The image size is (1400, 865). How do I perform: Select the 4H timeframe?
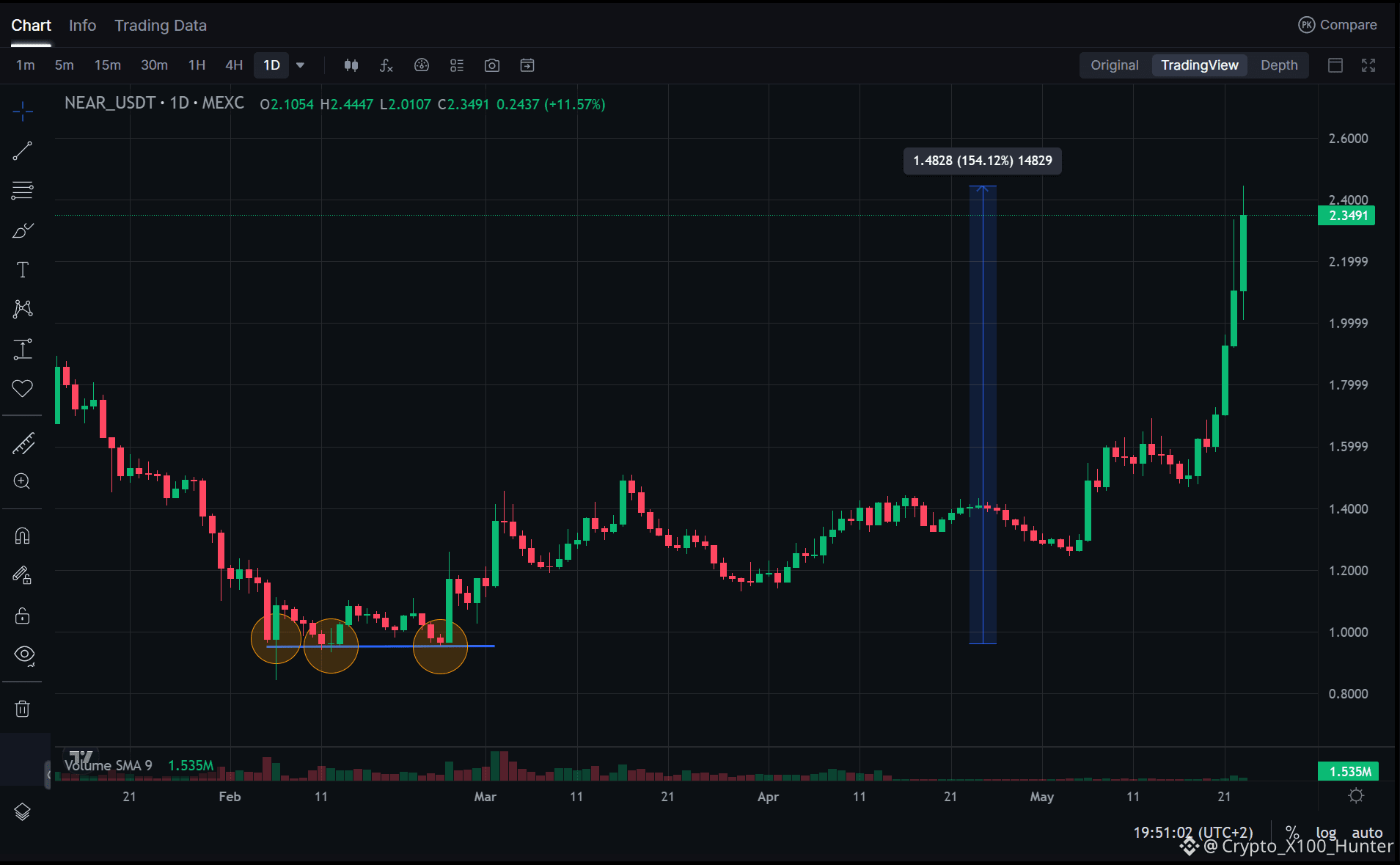tap(234, 65)
